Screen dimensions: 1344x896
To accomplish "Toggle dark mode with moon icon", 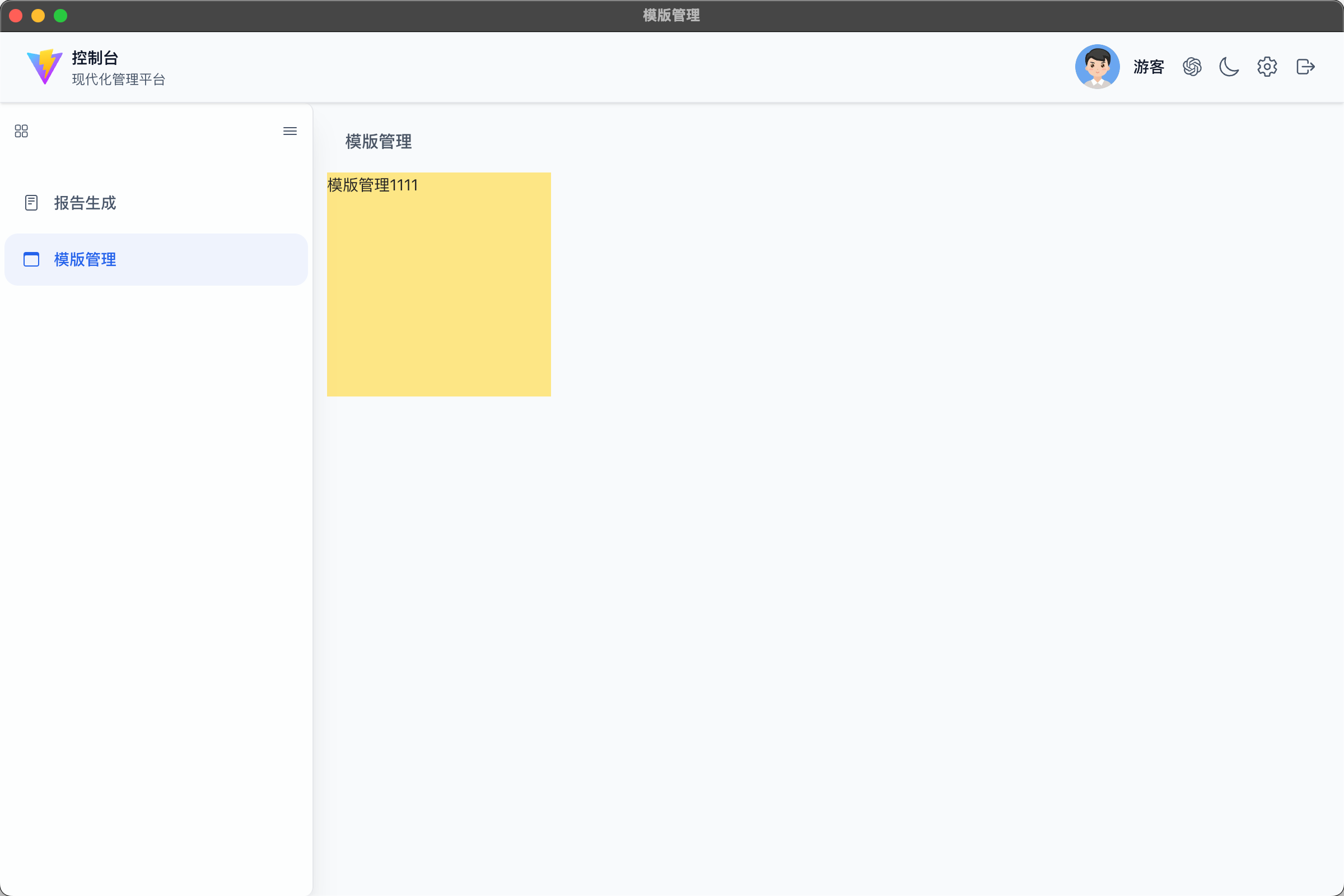I will [1229, 67].
